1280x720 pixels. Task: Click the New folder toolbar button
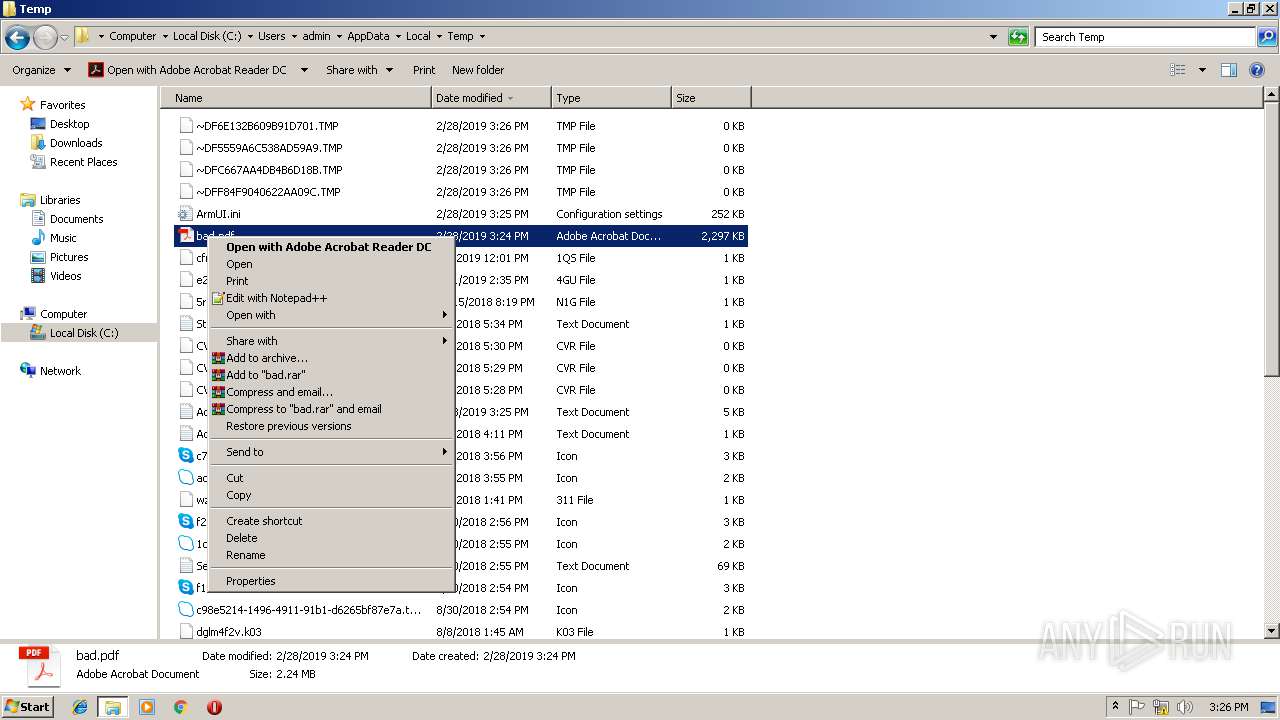(478, 70)
